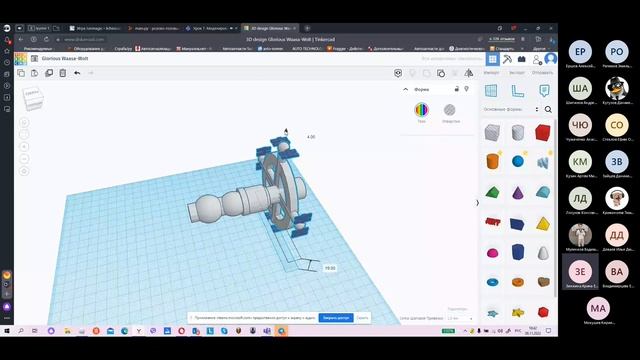The height and width of the screenshot is (360, 640).
Task: Collapse shapes panel with side arrow
Action: pos(478,203)
